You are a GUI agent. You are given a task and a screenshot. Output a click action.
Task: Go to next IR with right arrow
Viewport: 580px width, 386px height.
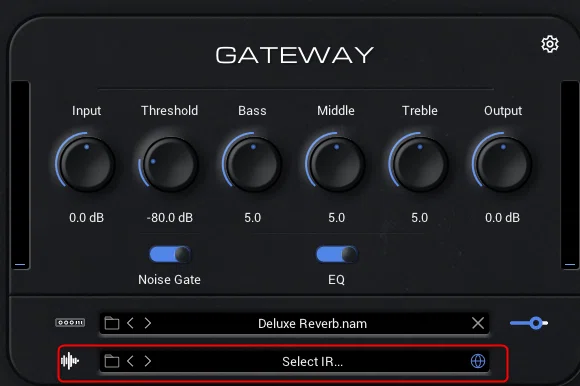pyautogui.click(x=148, y=361)
